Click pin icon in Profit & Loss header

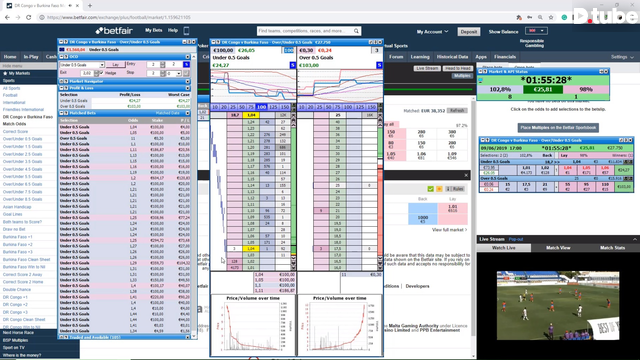66,88
